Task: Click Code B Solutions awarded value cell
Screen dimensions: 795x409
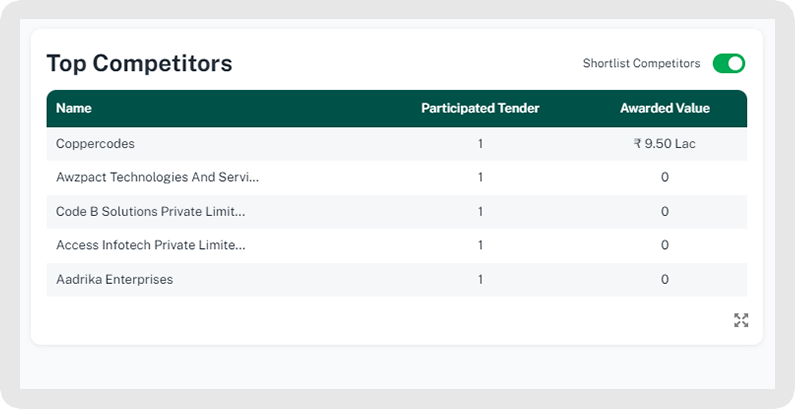Action: pos(664,212)
